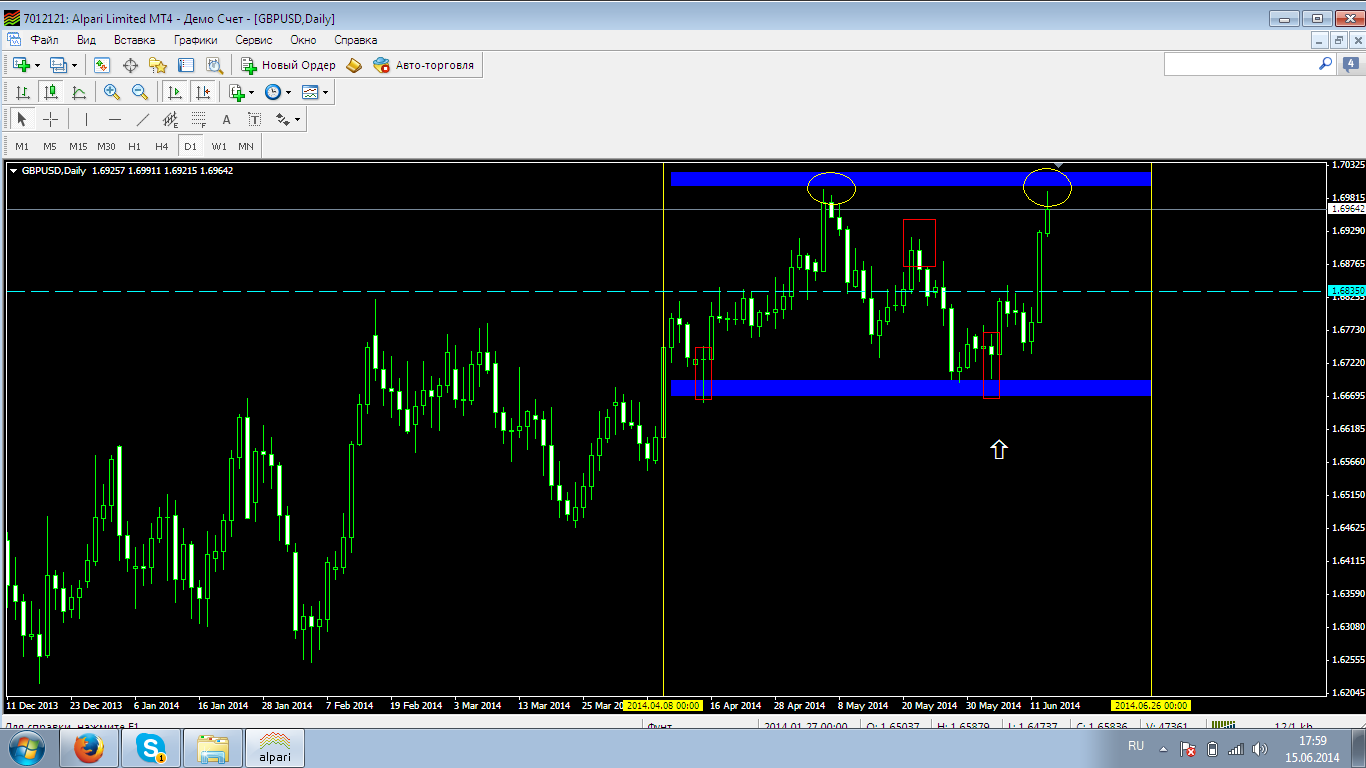
Task: Zoom out on the chart
Action: 140,92
